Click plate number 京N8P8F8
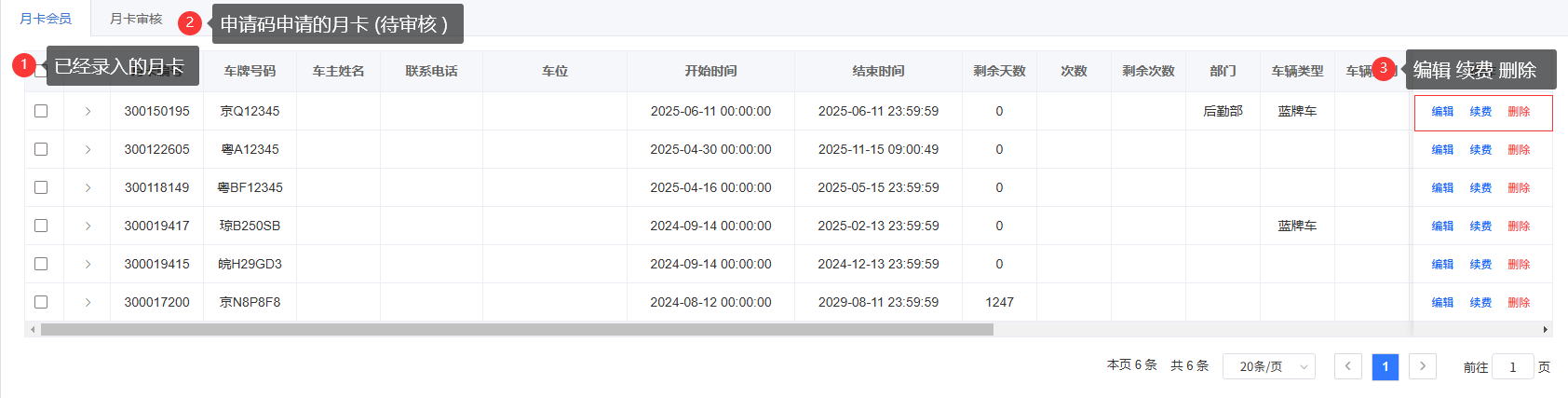The width and height of the screenshot is (1568, 398). point(250,302)
